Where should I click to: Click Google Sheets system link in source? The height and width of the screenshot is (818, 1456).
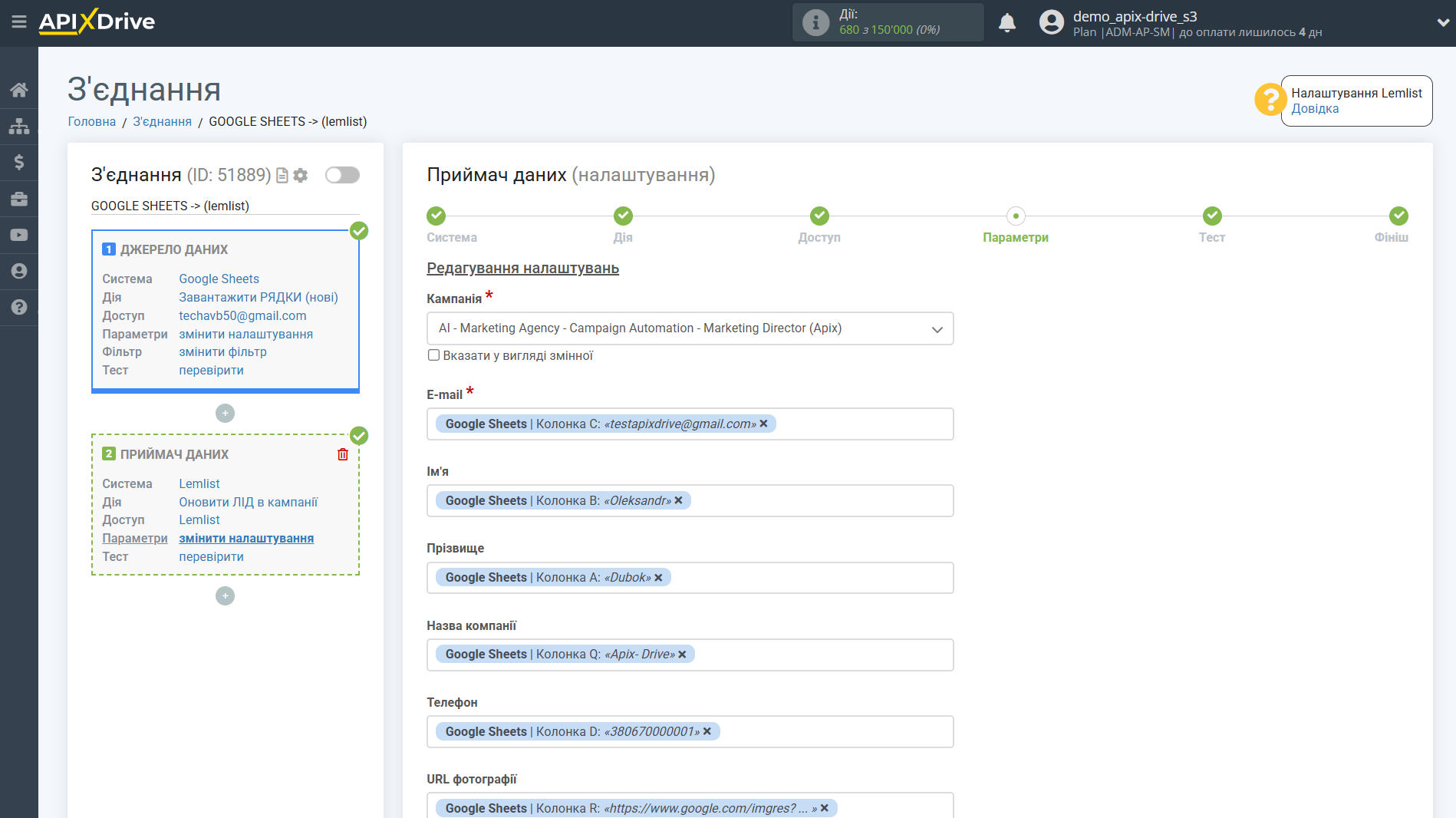tap(219, 279)
